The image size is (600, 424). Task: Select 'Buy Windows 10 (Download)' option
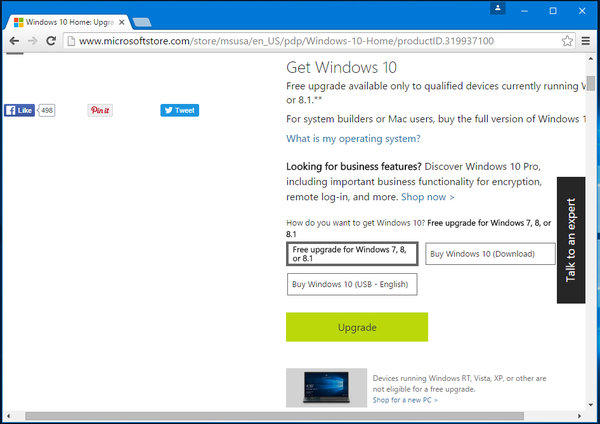[490, 254]
